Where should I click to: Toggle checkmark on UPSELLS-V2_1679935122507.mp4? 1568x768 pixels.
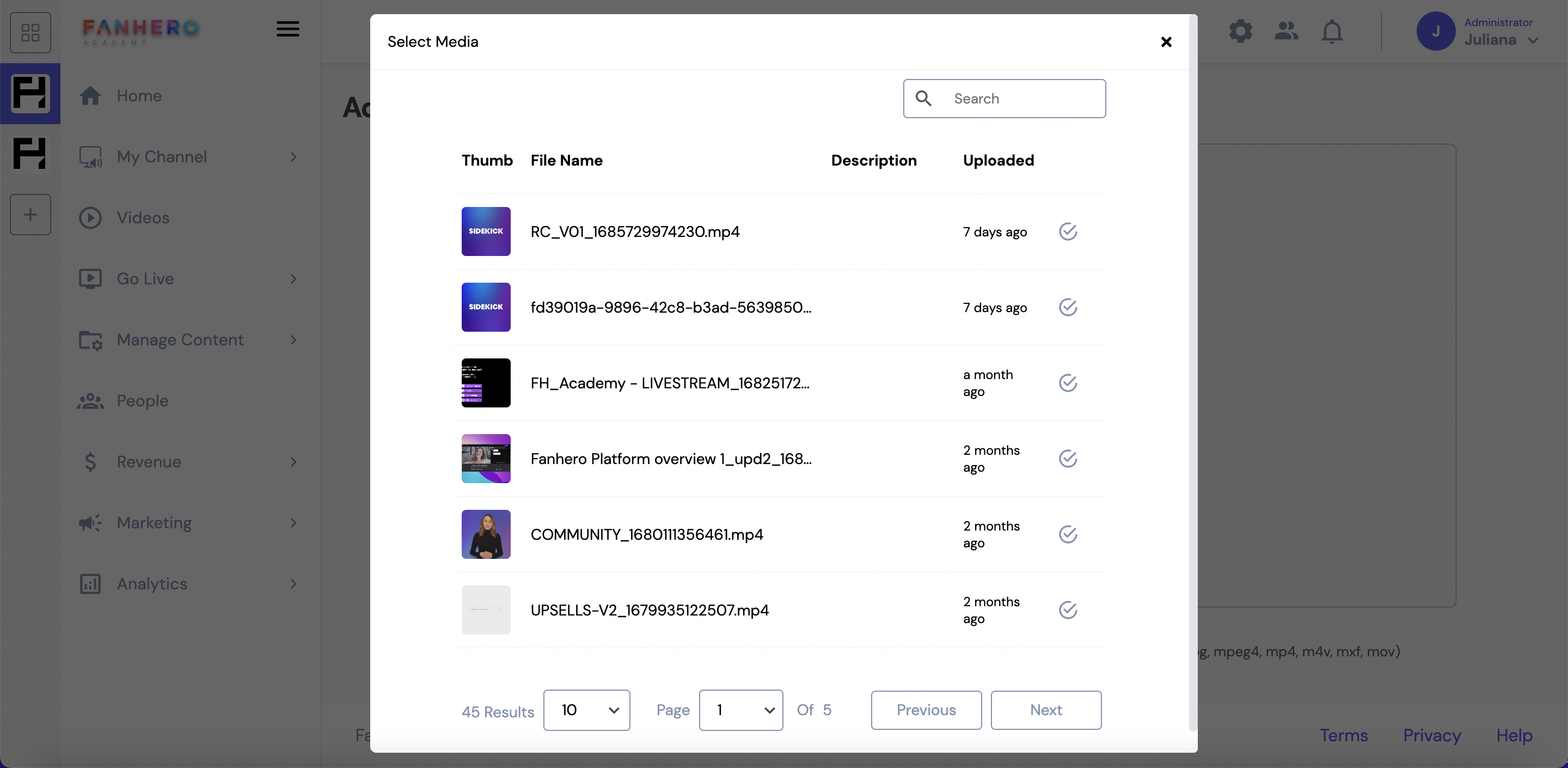tap(1068, 610)
